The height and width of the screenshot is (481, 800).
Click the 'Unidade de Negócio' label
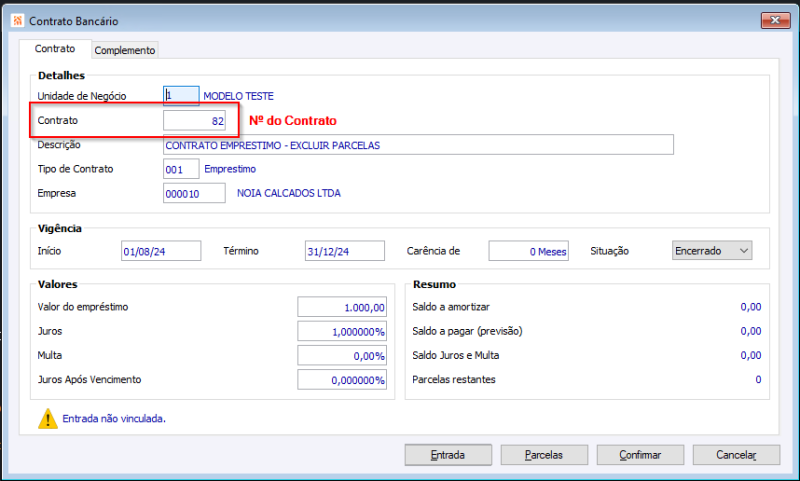click(x=82, y=96)
